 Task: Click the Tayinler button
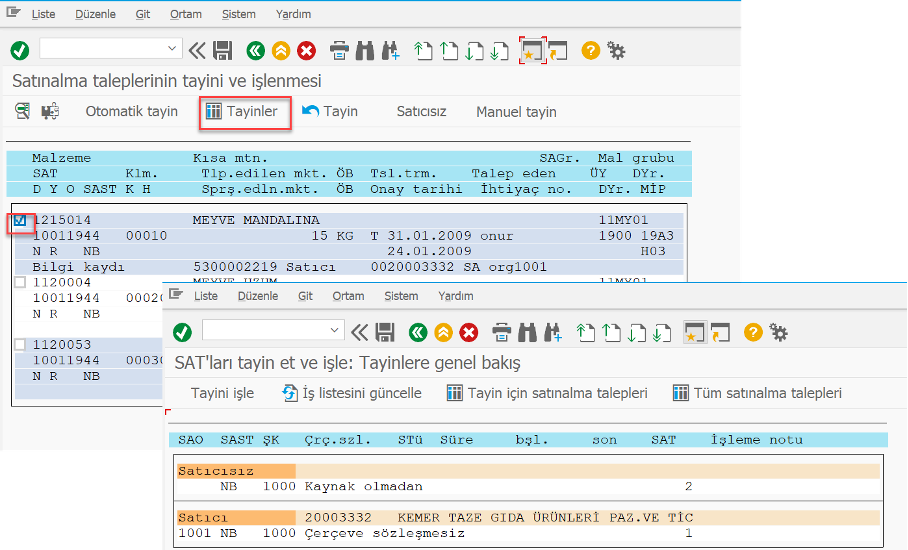click(243, 111)
